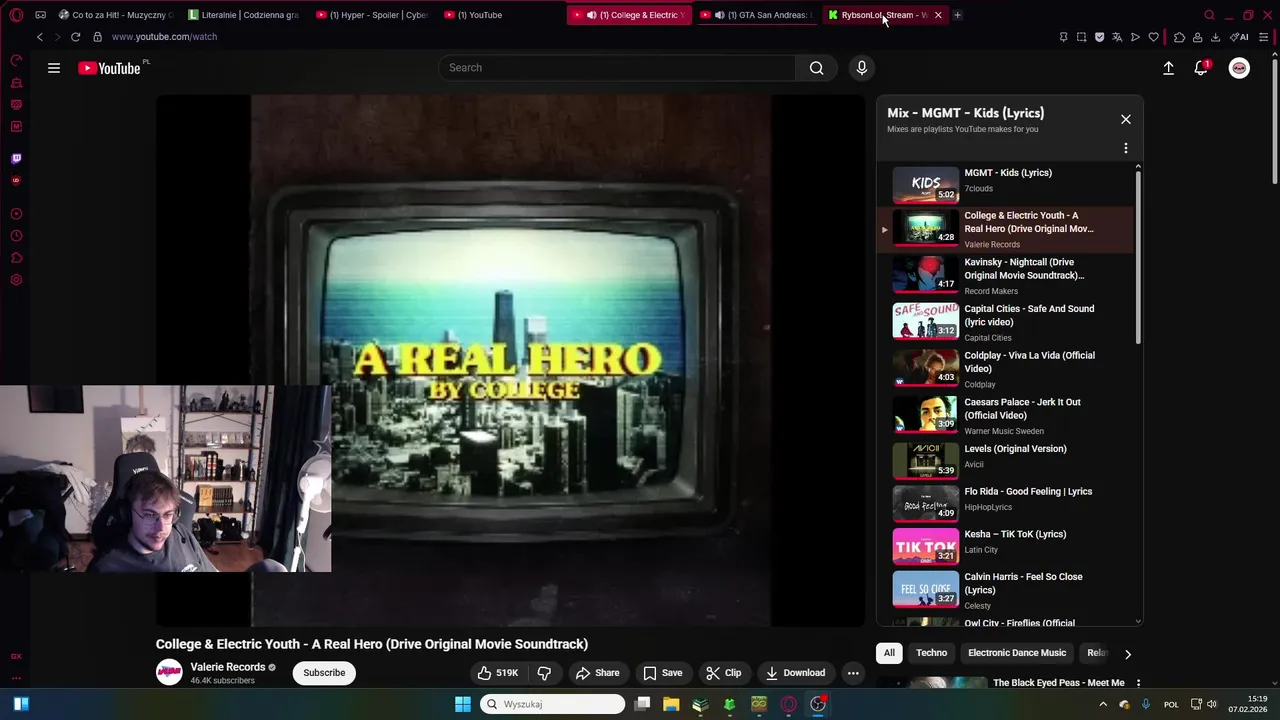Viewport: 1280px width, 720px height.
Task: Click the Windows taskbar search box
Action: click(x=553, y=704)
